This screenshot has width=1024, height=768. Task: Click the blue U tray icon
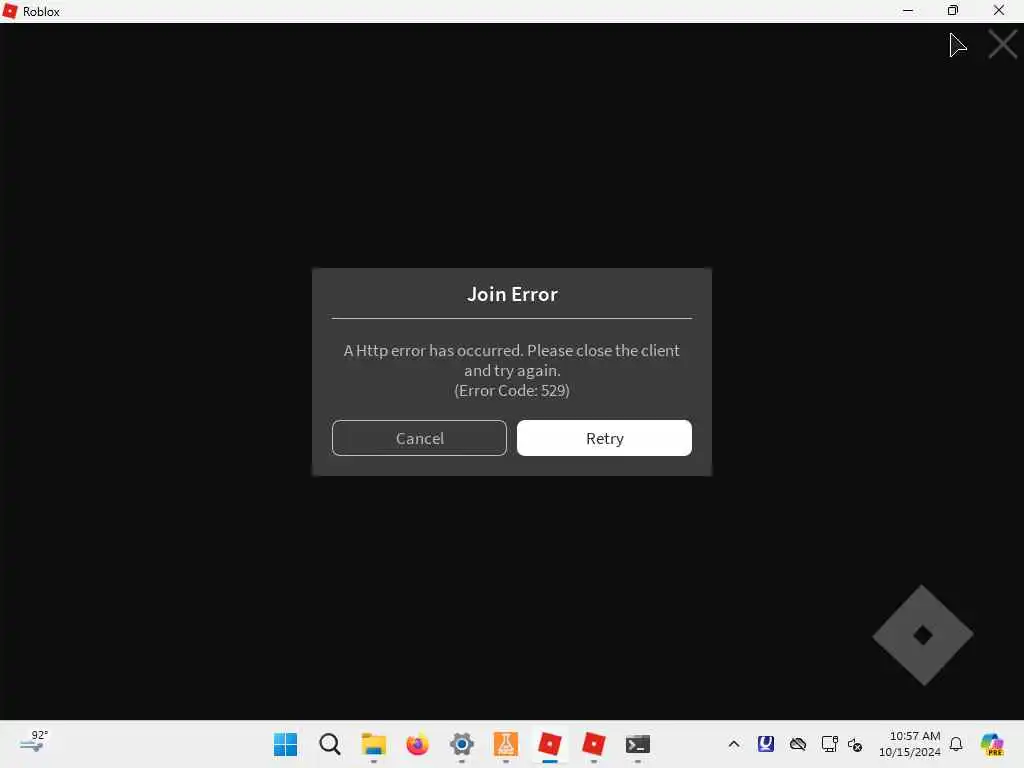pyautogui.click(x=765, y=744)
